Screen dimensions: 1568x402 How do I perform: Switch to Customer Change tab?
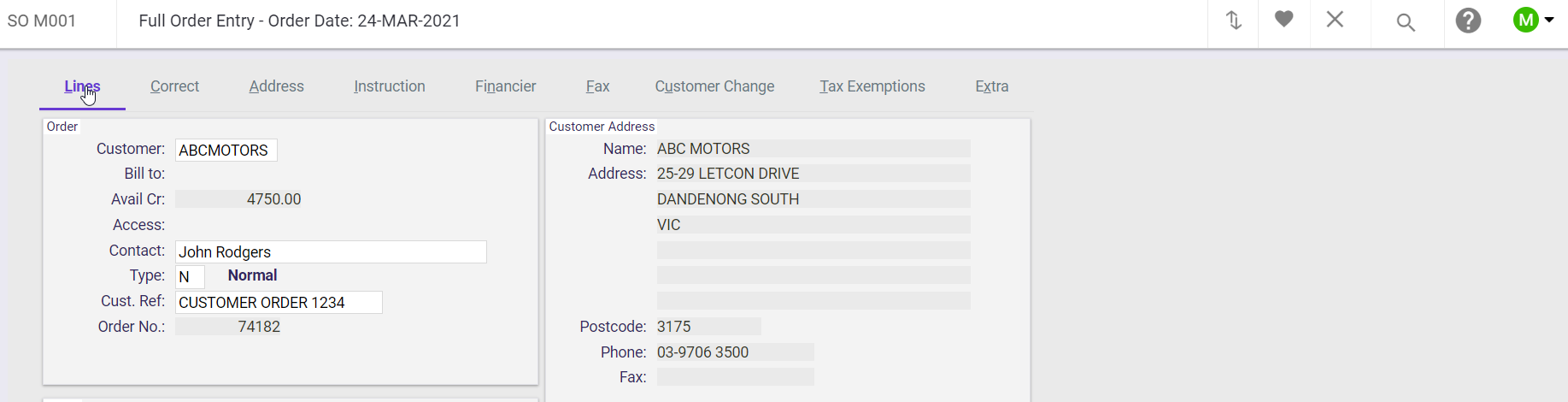pos(714,86)
